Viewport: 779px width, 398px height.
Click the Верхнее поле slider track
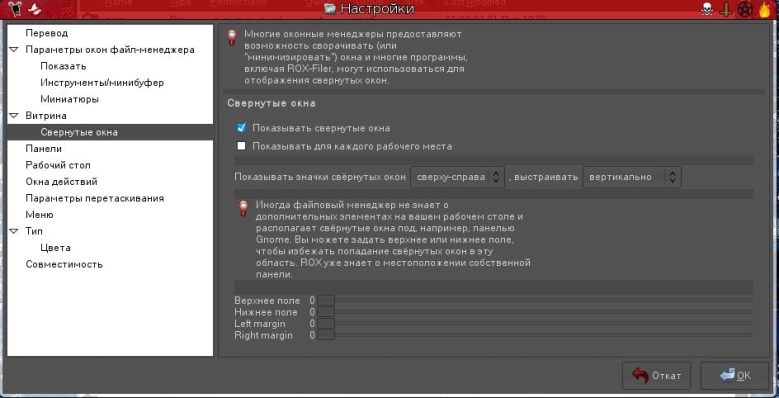coord(536,301)
